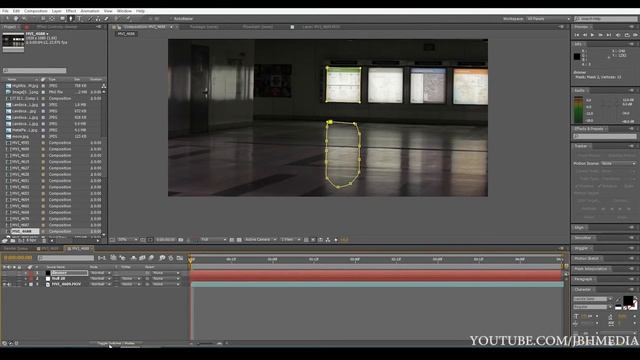The width and height of the screenshot is (640, 360).
Task: Click the black color swatch in Info panel
Action: (577, 57)
